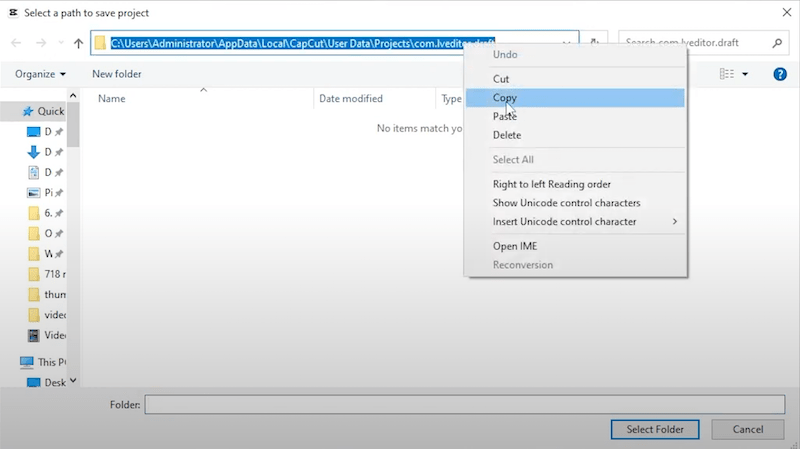Choose Delete in the context menu

(x=575, y=135)
